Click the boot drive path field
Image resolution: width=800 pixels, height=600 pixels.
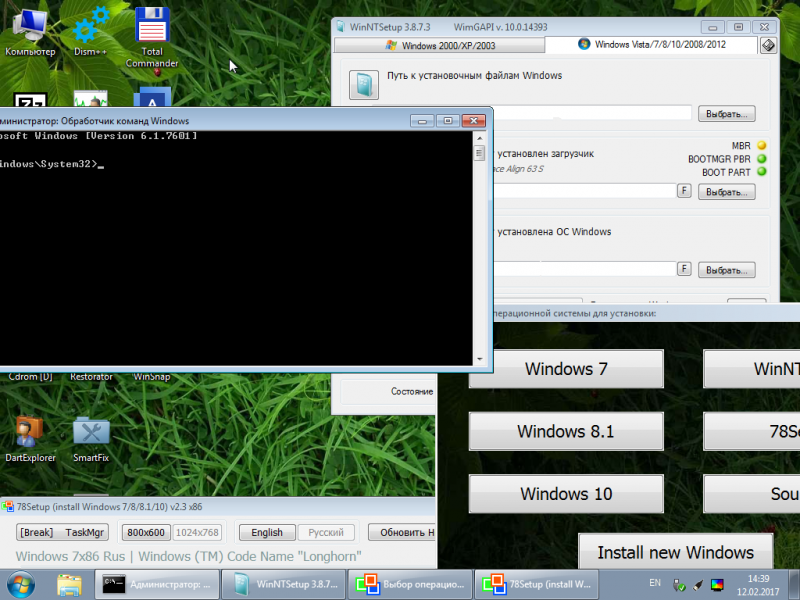coord(584,191)
